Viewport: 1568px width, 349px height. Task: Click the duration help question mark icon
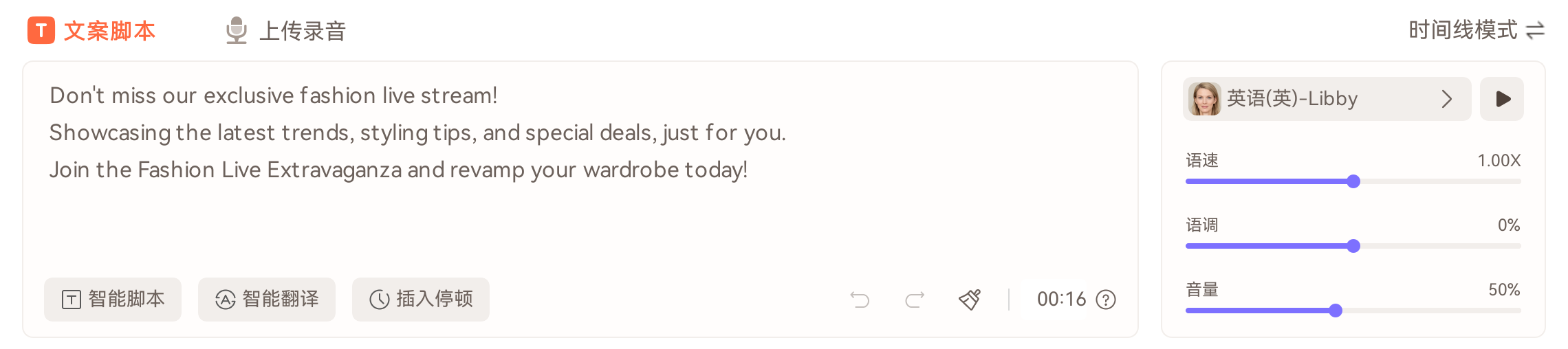coord(1106,300)
